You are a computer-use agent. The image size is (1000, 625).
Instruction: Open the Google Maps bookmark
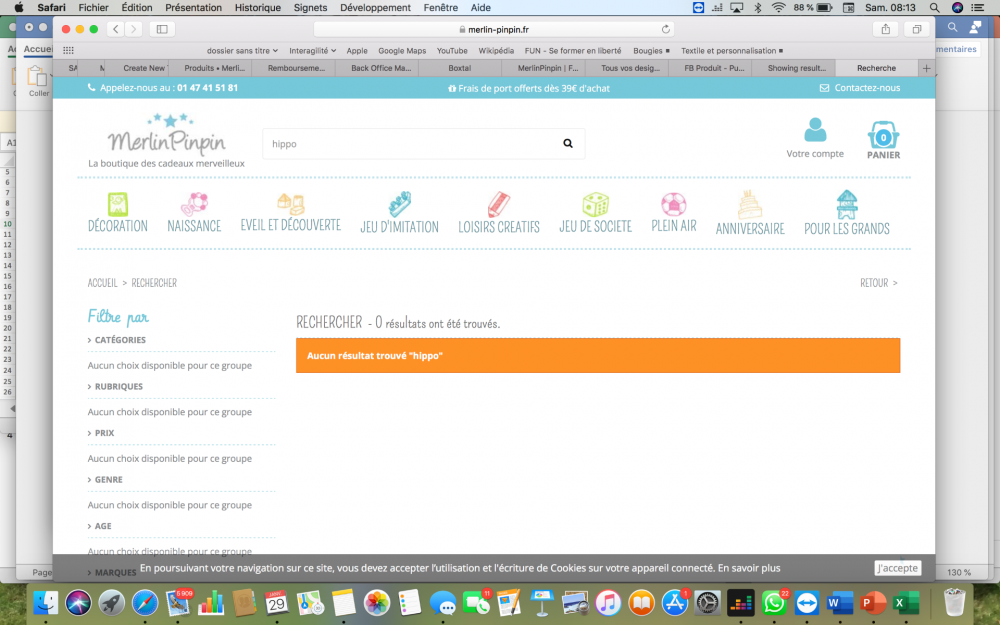click(402, 50)
